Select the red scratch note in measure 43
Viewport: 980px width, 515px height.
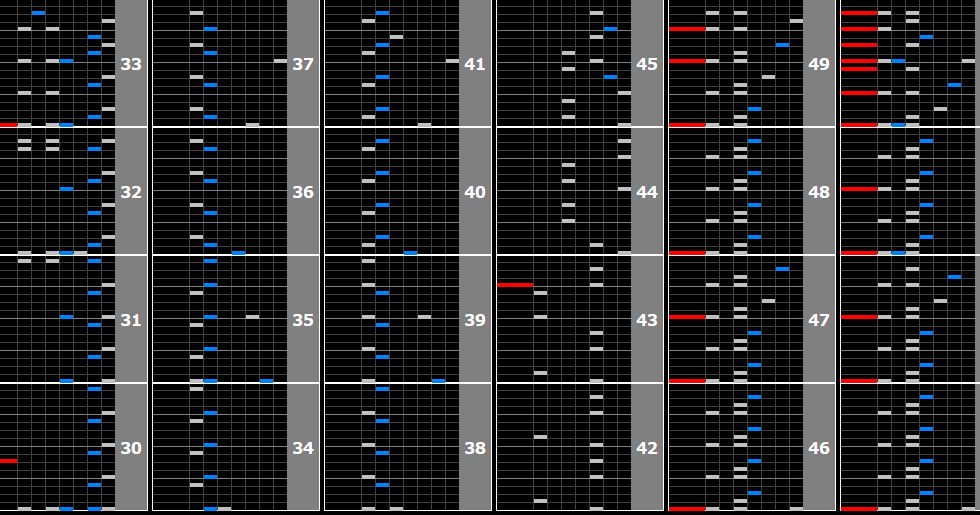515,285
